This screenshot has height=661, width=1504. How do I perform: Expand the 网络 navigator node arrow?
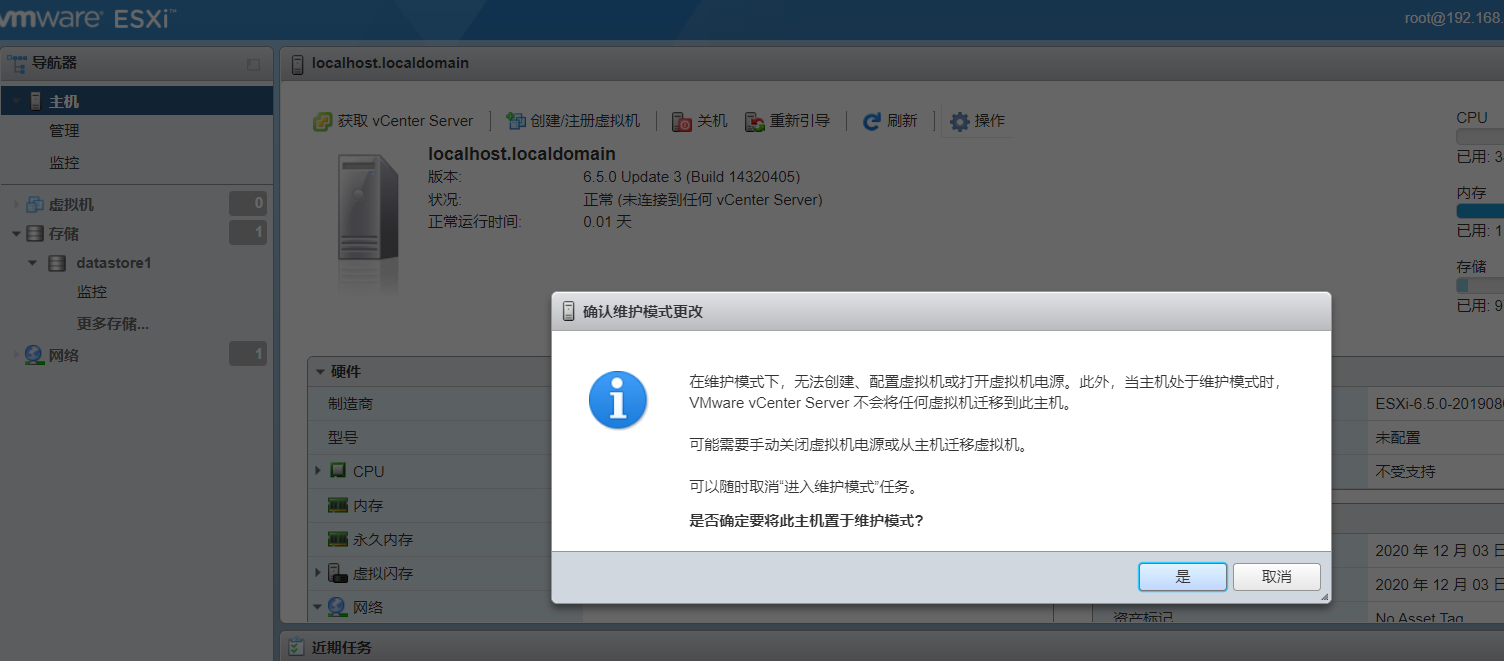[x=16, y=355]
